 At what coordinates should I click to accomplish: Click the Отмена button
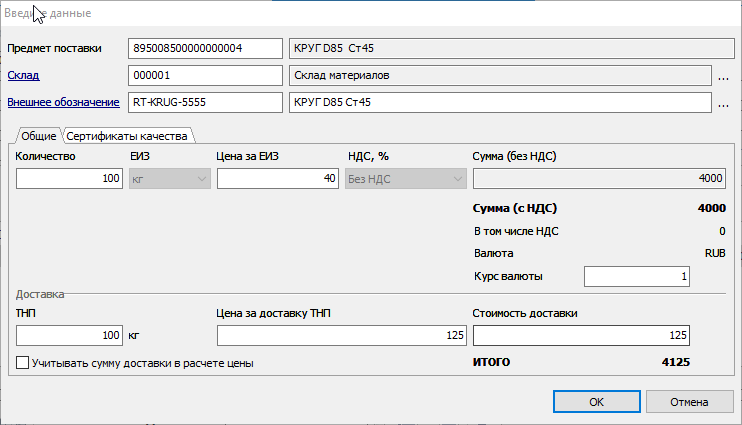click(x=690, y=401)
